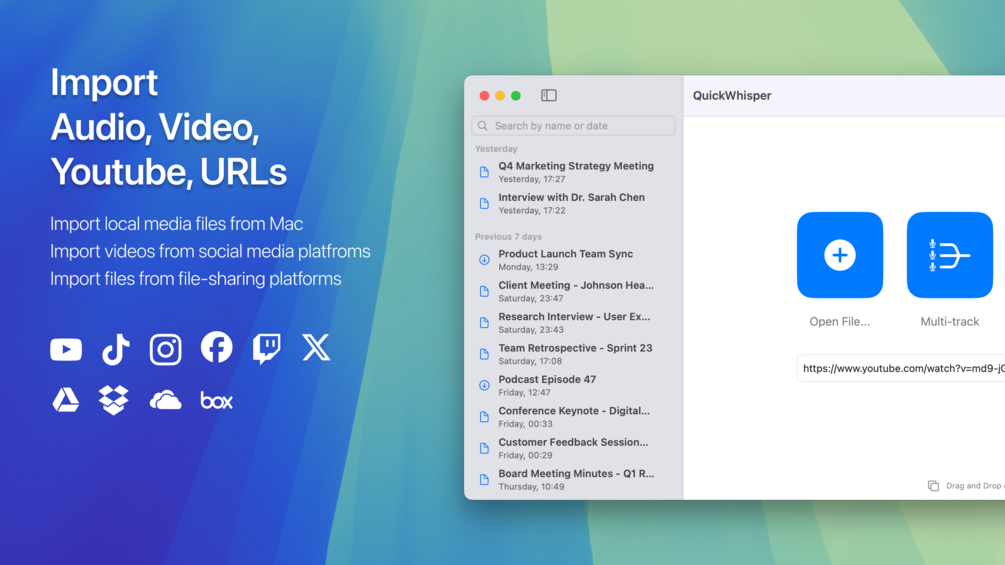
Task: Select Podcast Episode 47 entry
Action: coord(573,385)
